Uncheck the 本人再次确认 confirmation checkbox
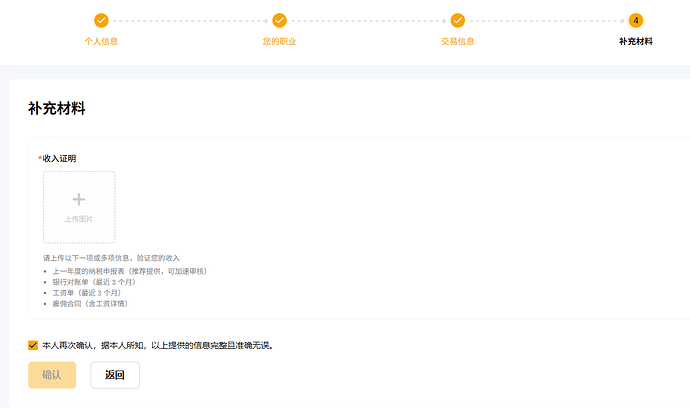Image resolution: width=690 pixels, height=408 pixels. 33,345
